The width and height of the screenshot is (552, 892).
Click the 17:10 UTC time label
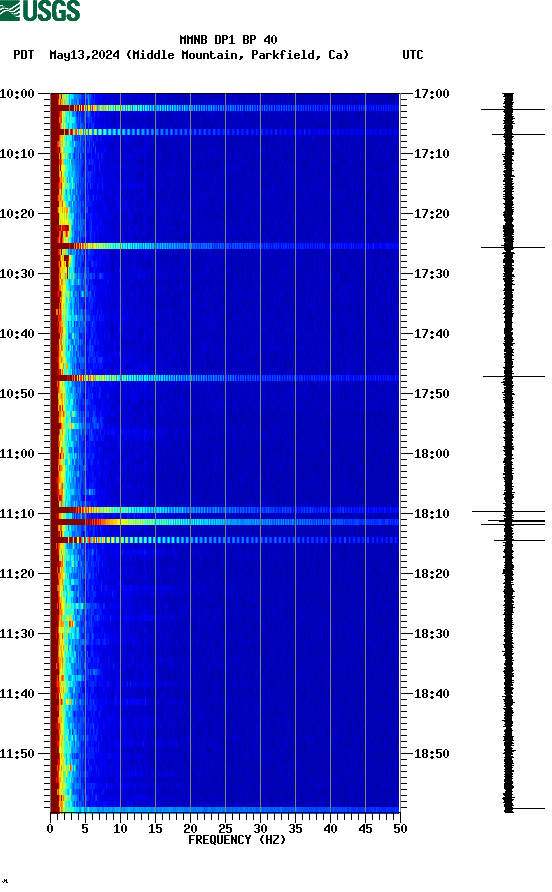[431, 154]
